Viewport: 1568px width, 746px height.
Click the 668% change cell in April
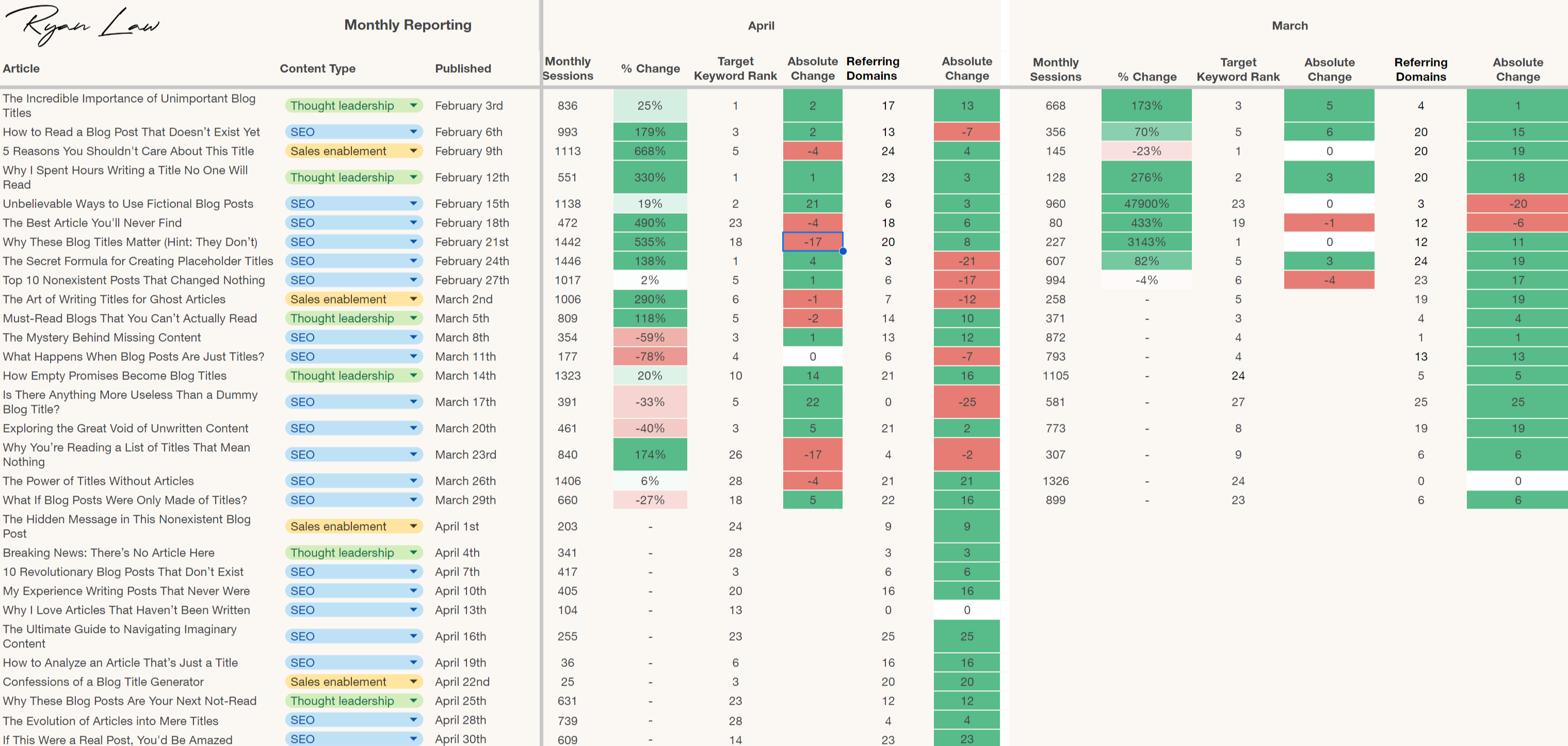[650, 151]
